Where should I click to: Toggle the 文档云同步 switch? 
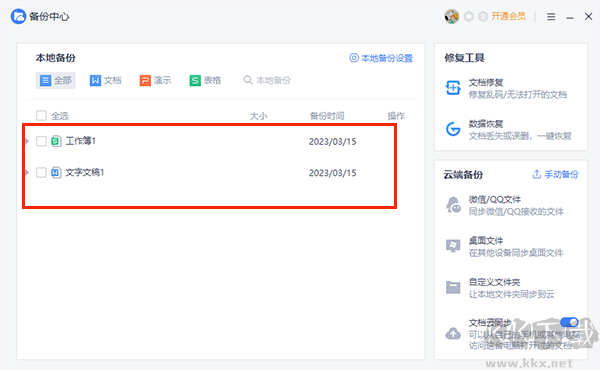click(569, 322)
